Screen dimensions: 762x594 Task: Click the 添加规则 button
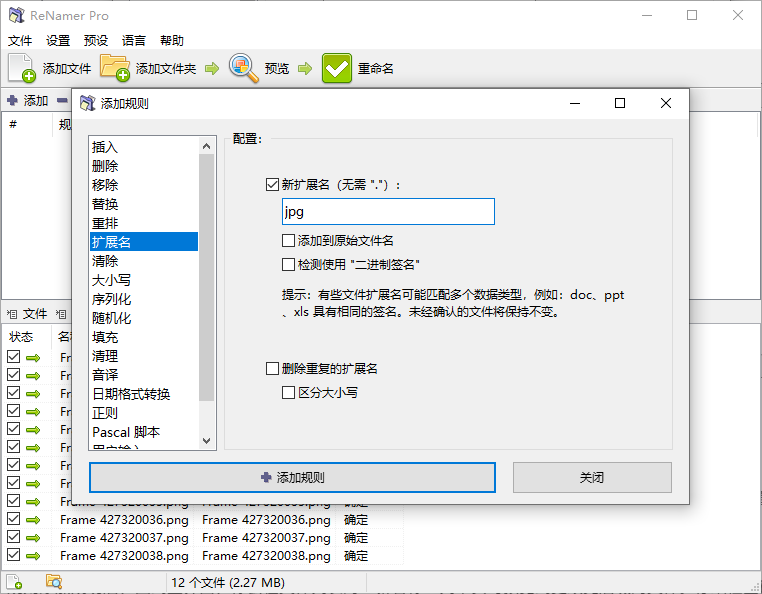(293, 477)
